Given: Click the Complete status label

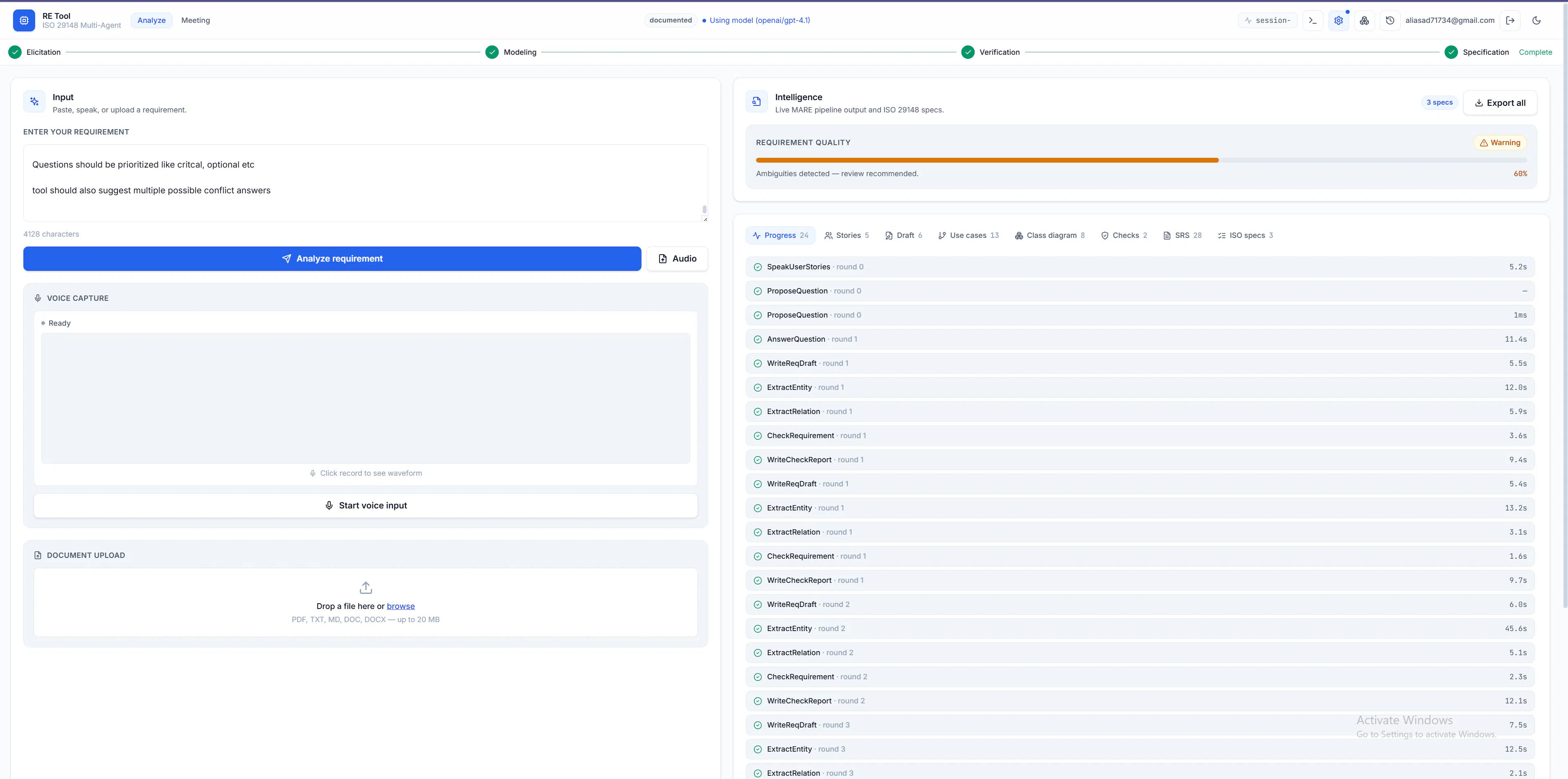Looking at the screenshot, I should click(x=1535, y=52).
